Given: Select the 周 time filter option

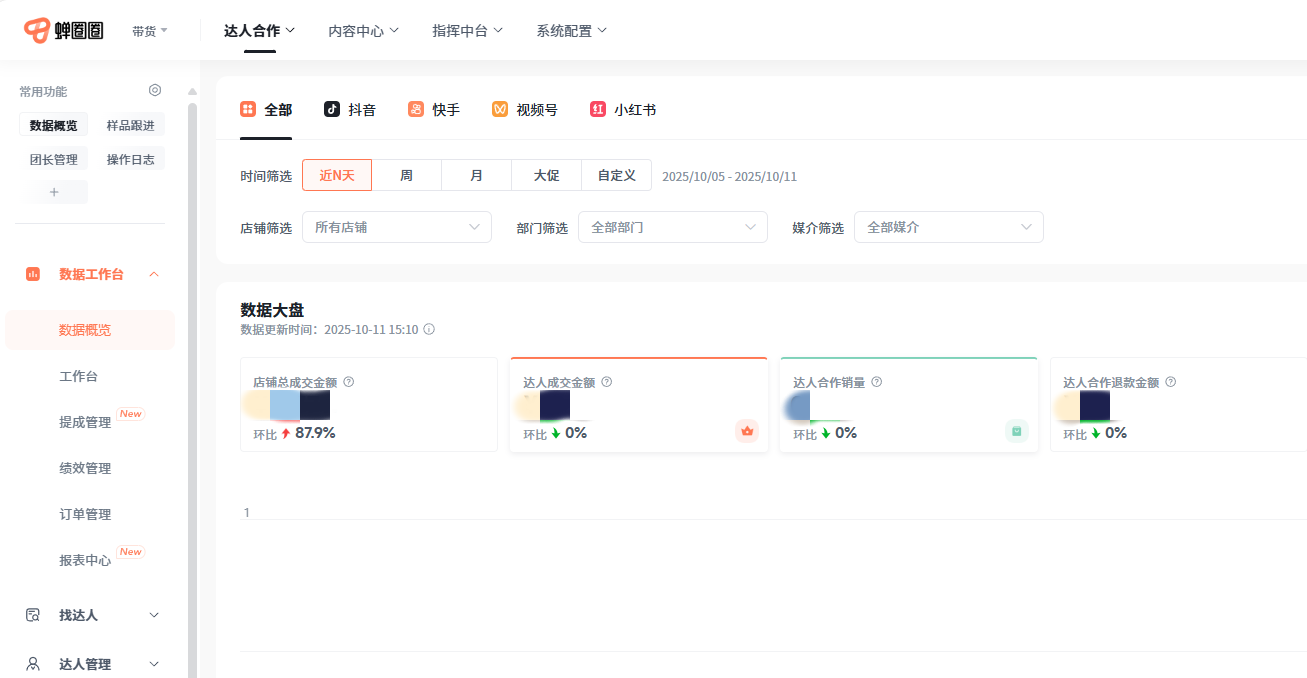Looking at the screenshot, I should (406, 175).
